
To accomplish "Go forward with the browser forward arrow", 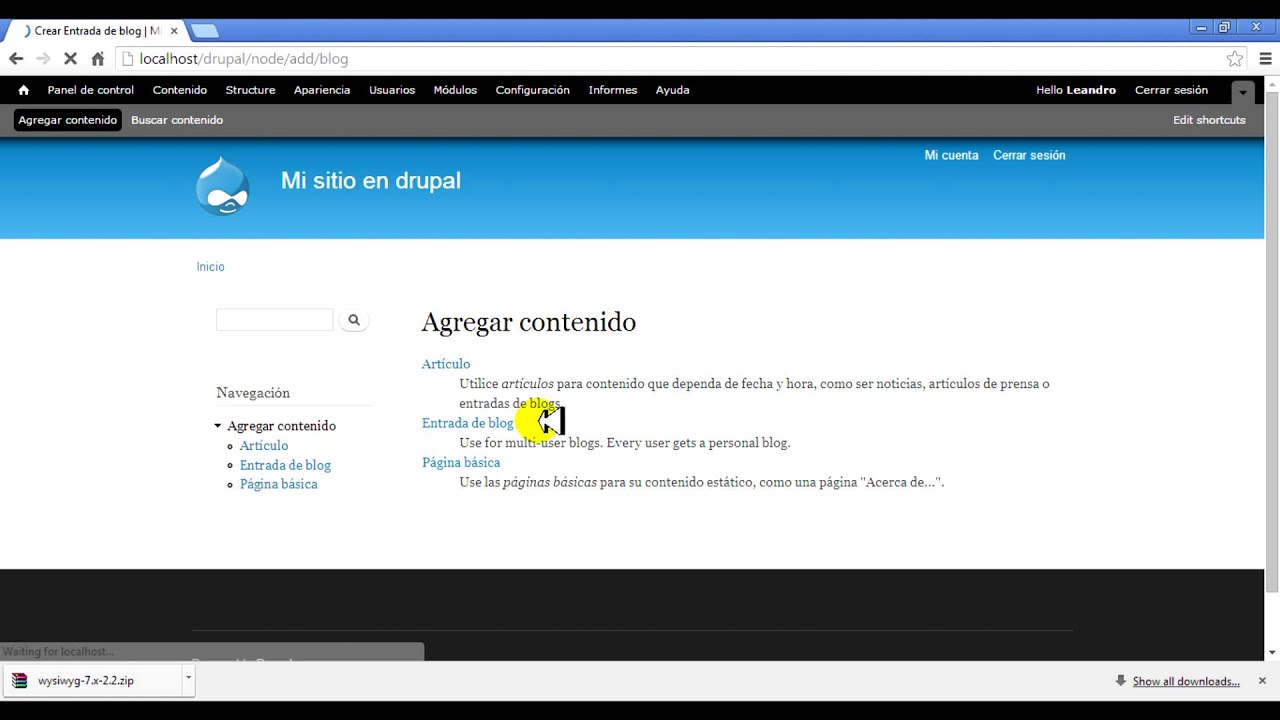I will [x=43, y=59].
